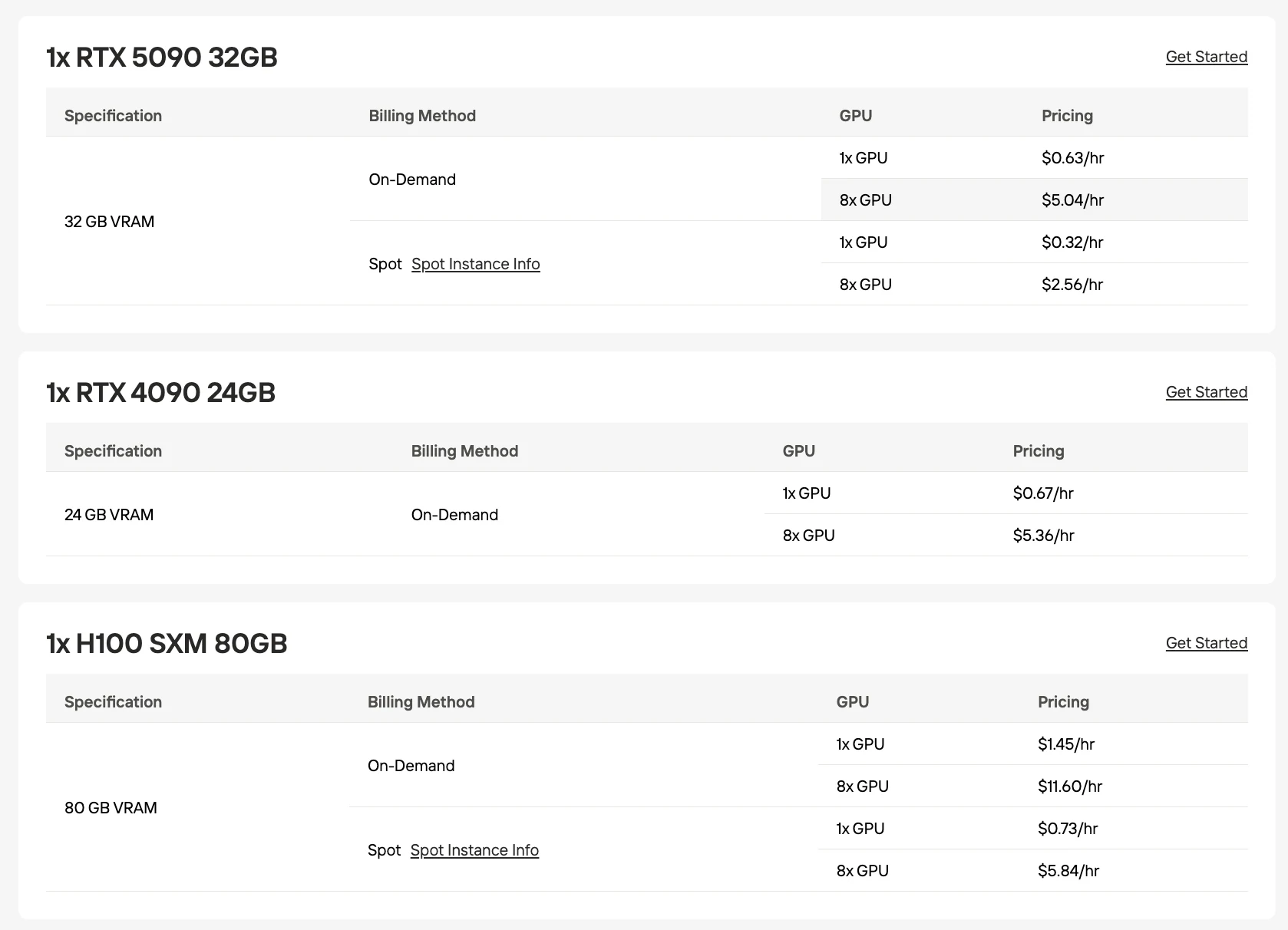
Task: Click the $5.84/hr H100 spot price
Action: pyautogui.click(x=1068, y=871)
